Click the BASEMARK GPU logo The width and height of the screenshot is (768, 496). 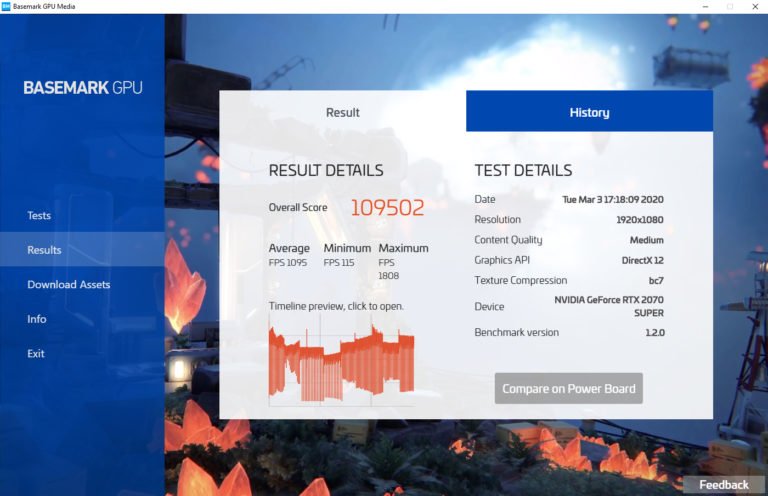point(83,88)
